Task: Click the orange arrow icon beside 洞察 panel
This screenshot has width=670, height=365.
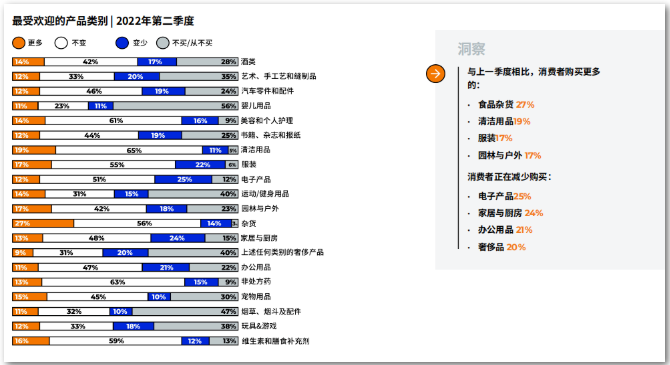Action: click(435, 74)
